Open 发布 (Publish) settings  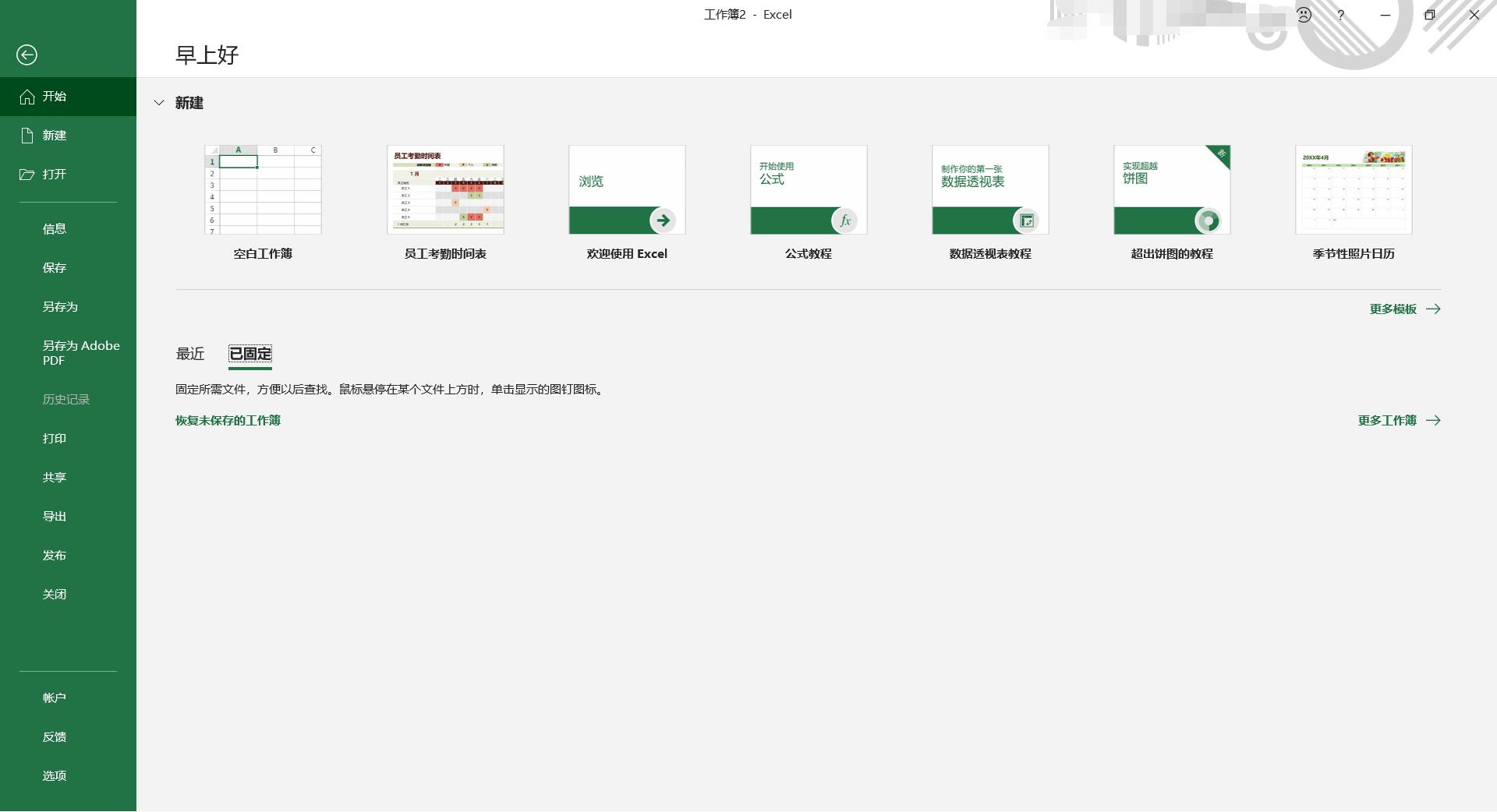pyautogui.click(x=55, y=554)
